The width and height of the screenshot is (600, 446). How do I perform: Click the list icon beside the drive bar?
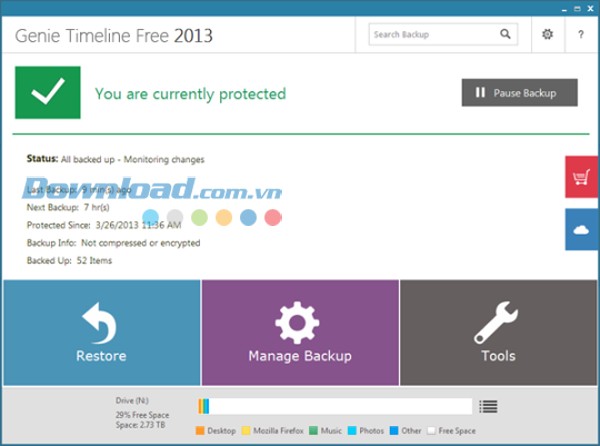(x=488, y=406)
